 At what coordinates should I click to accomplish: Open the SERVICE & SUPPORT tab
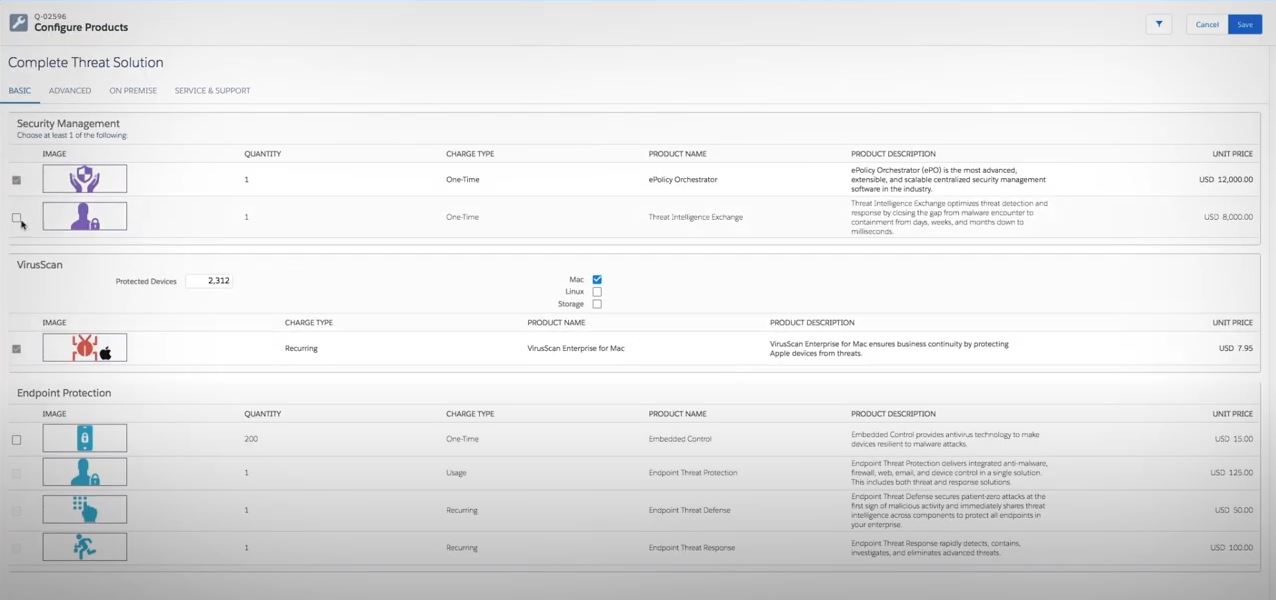(213, 90)
